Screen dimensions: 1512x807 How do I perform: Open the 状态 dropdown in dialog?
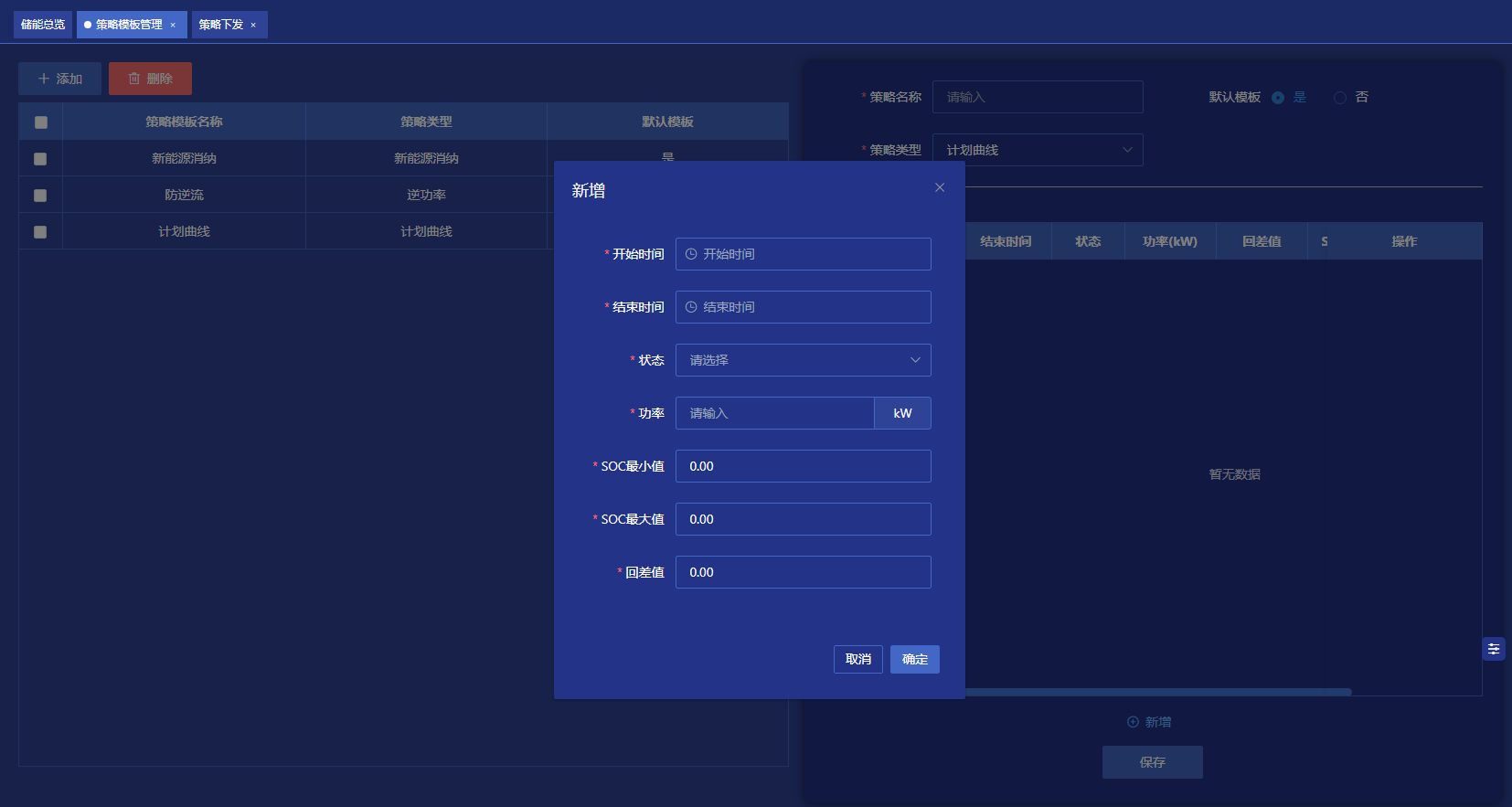pyautogui.click(x=803, y=360)
